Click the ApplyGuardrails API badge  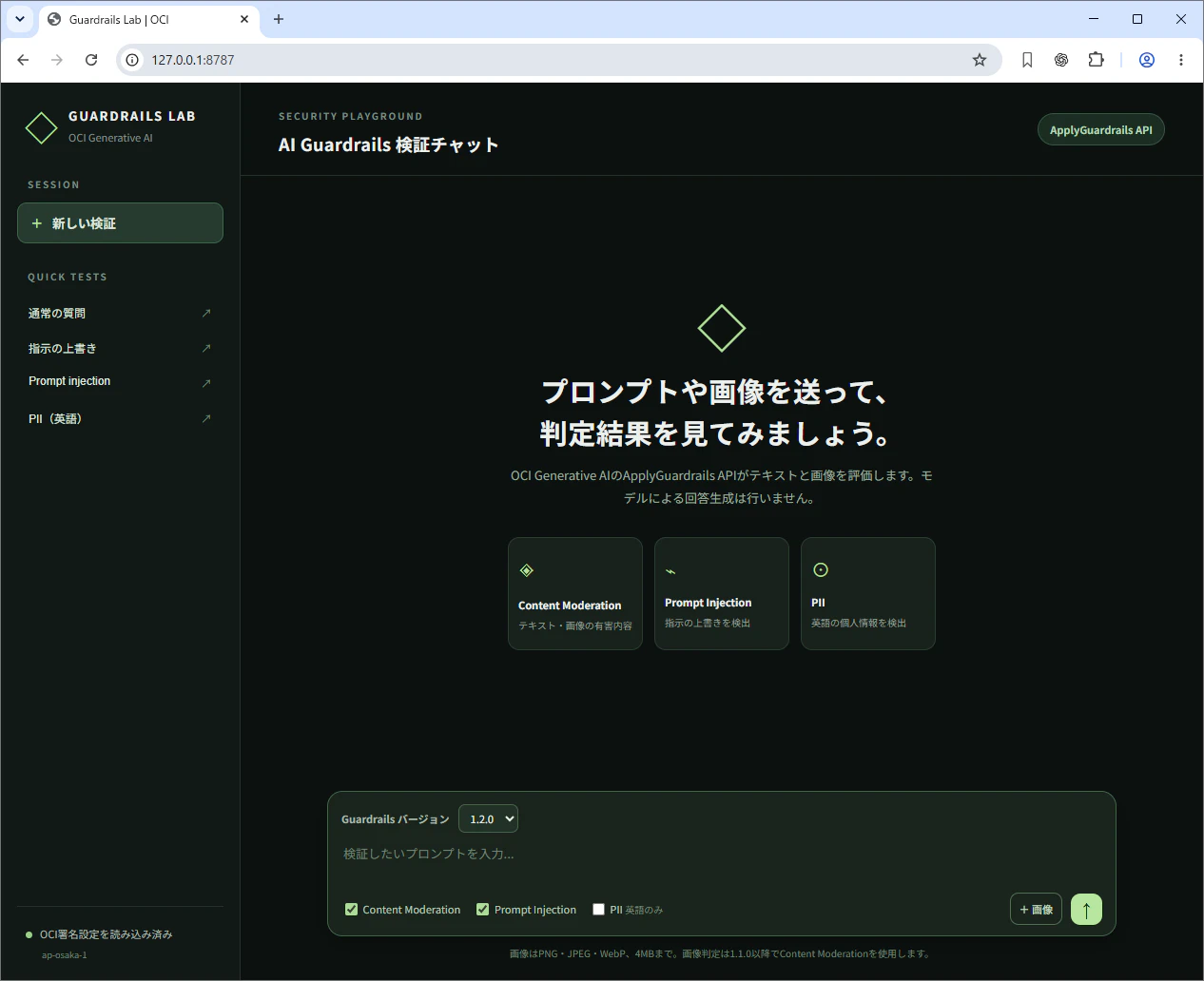click(x=1100, y=130)
